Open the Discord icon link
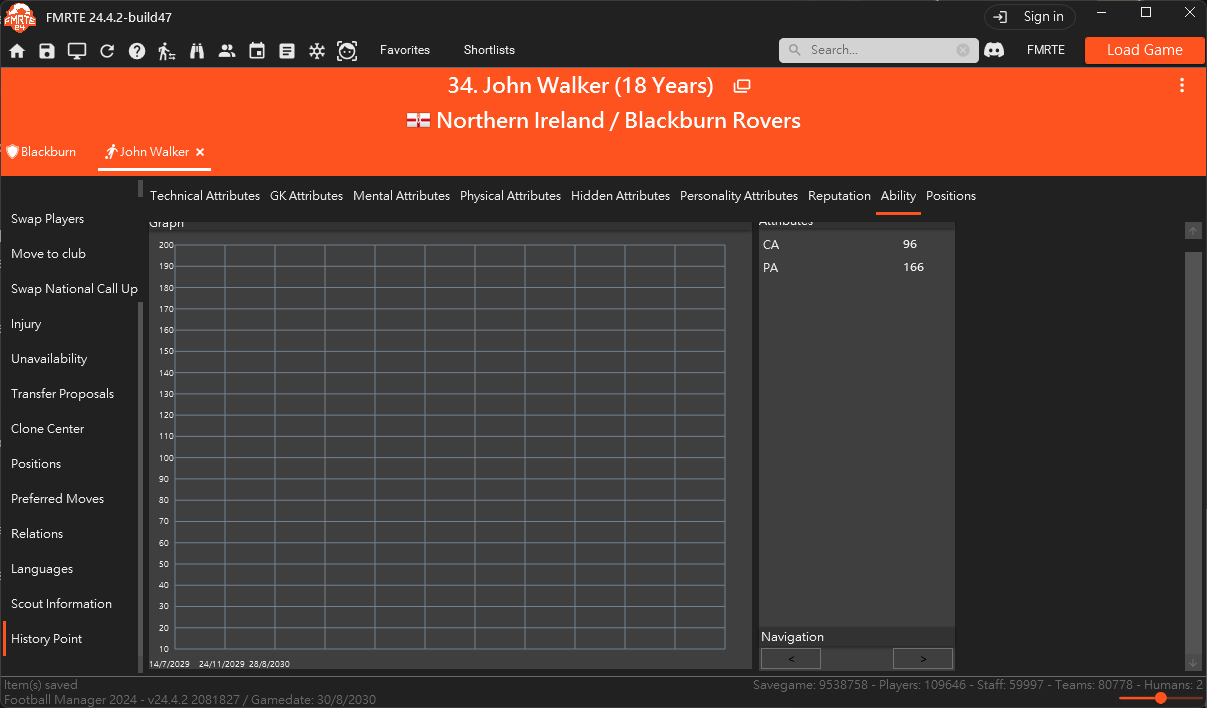Screen dimensions: 1207x708 pyautogui.click(x=994, y=50)
